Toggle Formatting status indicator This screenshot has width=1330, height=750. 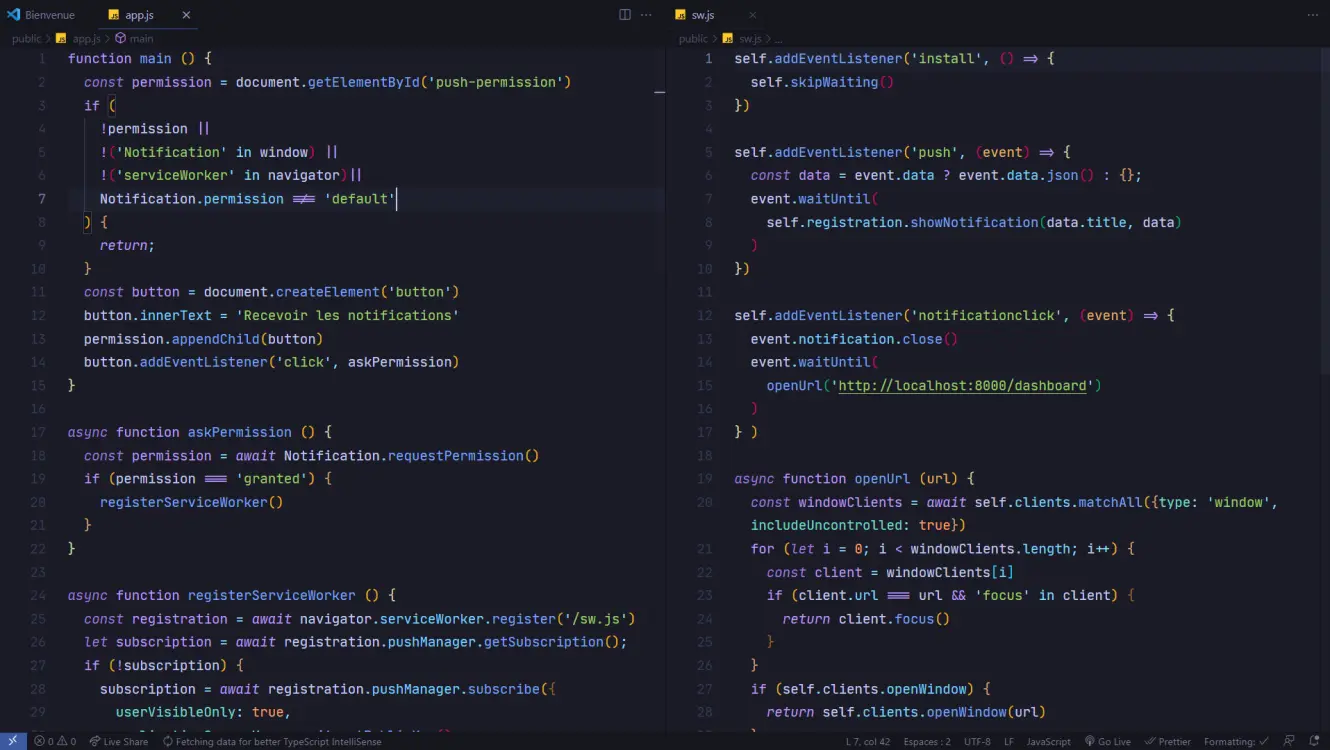[x=1237, y=741]
